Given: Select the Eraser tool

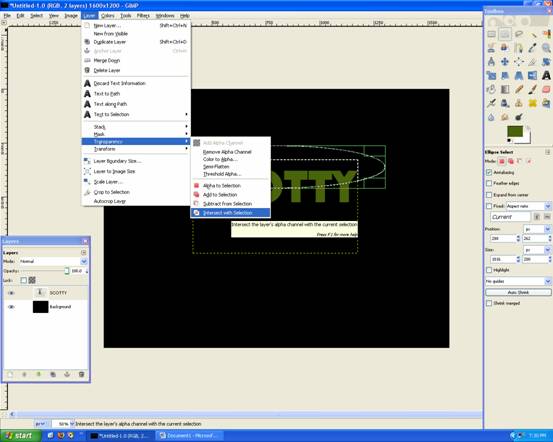Looking at the screenshot, I should tap(546, 89).
